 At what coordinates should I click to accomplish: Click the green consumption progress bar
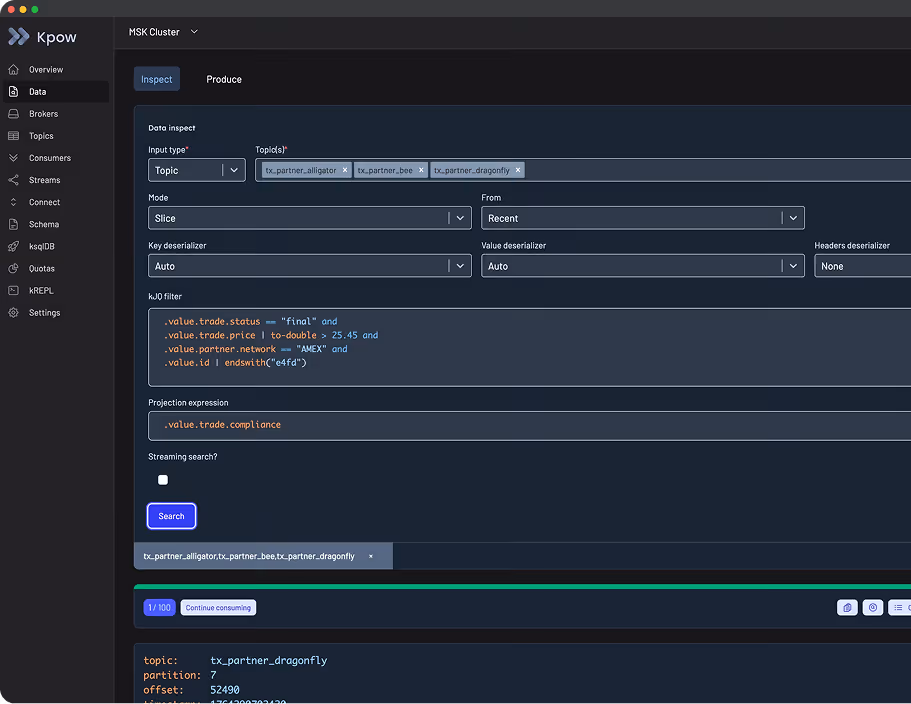pyautogui.click(x=522, y=587)
